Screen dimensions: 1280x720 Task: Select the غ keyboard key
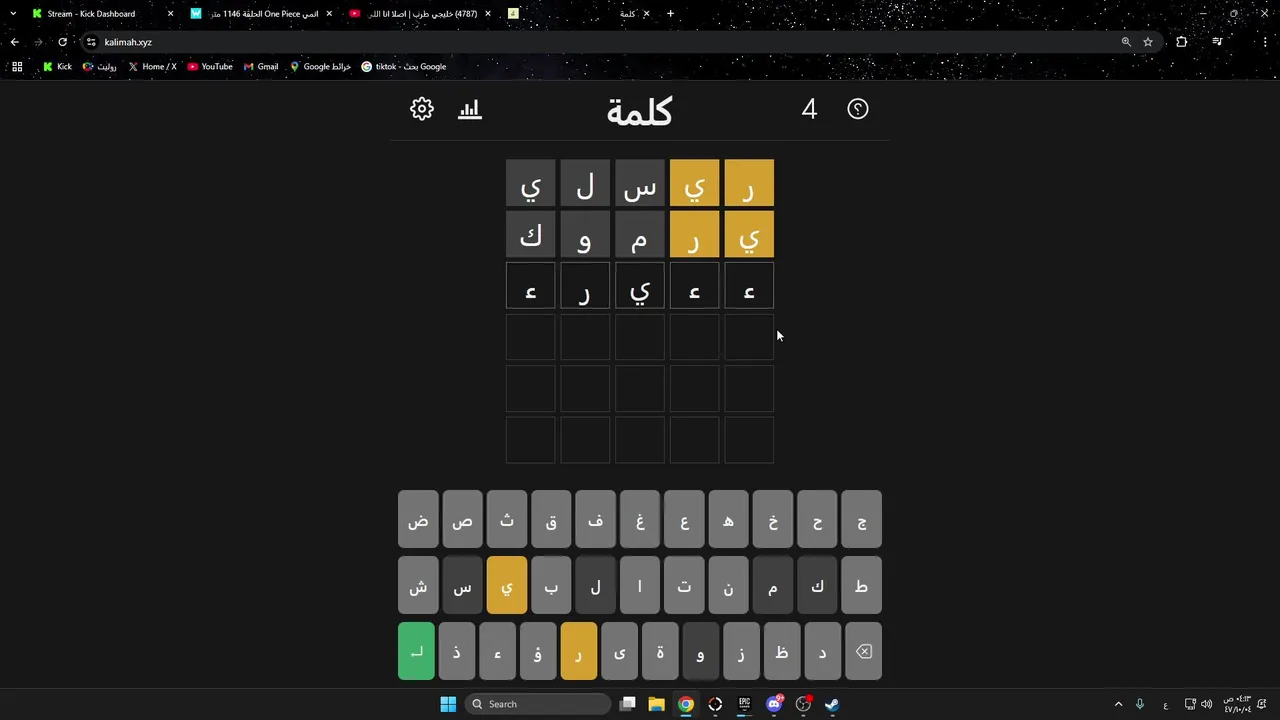[640, 519]
